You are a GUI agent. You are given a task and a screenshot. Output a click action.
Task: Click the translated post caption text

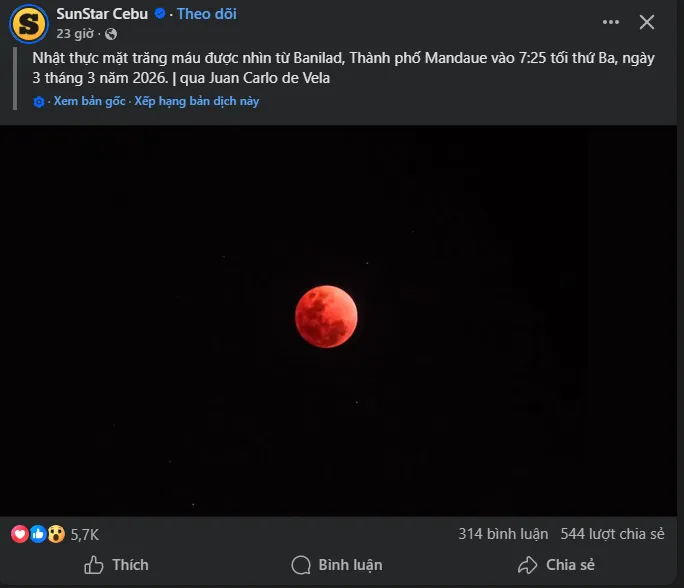(x=343, y=68)
